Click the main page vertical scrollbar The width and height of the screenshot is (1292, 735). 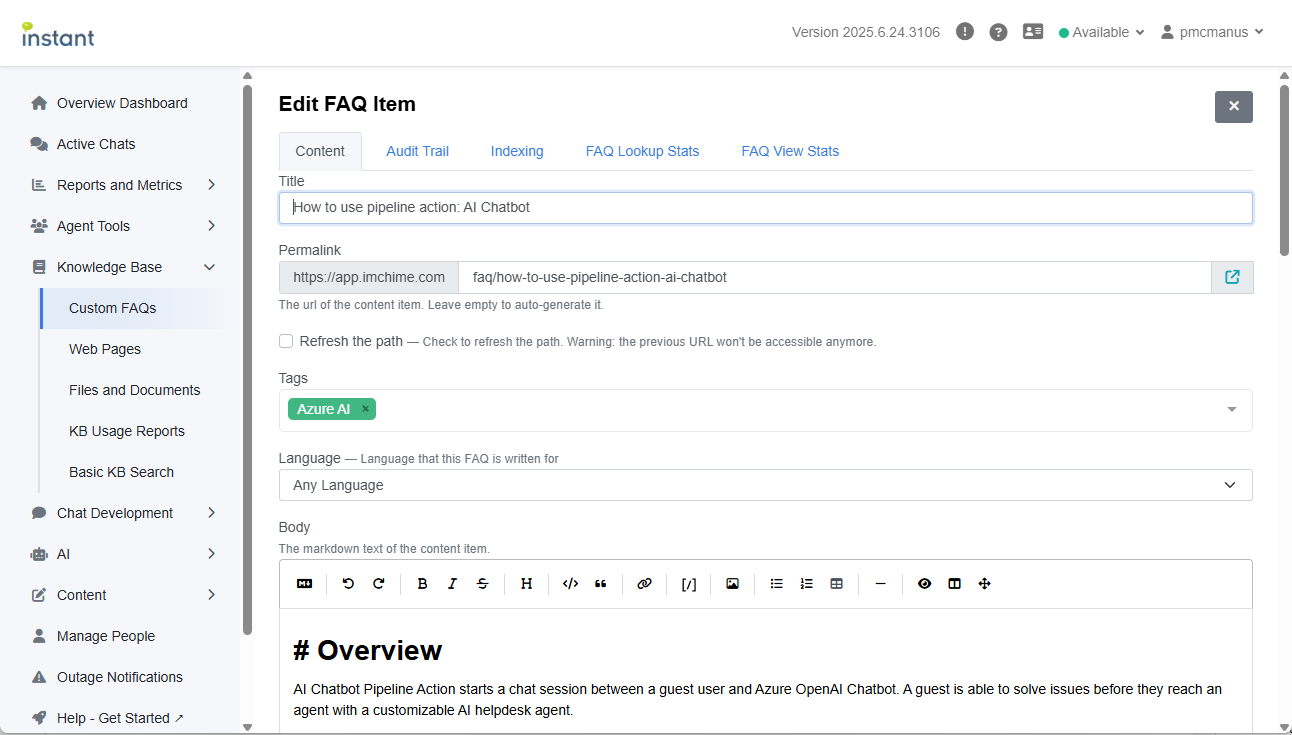pos(1285,170)
